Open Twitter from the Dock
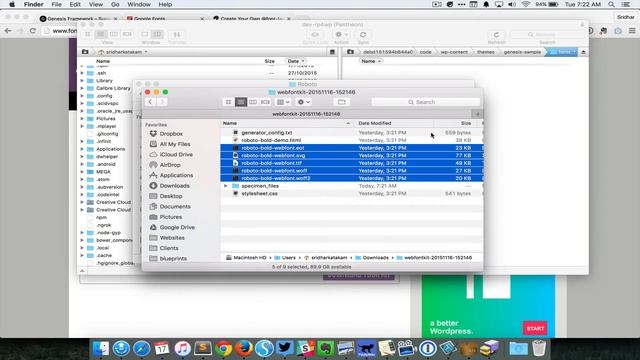This screenshot has height=360, width=640. pyautogui.click(x=284, y=348)
